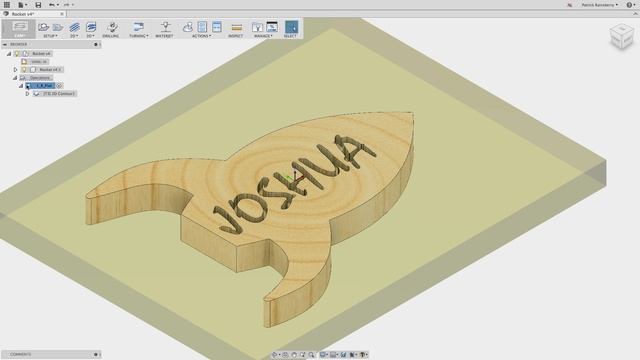The width and height of the screenshot is (640, 360).
Task: Click the Undo arrow
Action: pos(52,5)
